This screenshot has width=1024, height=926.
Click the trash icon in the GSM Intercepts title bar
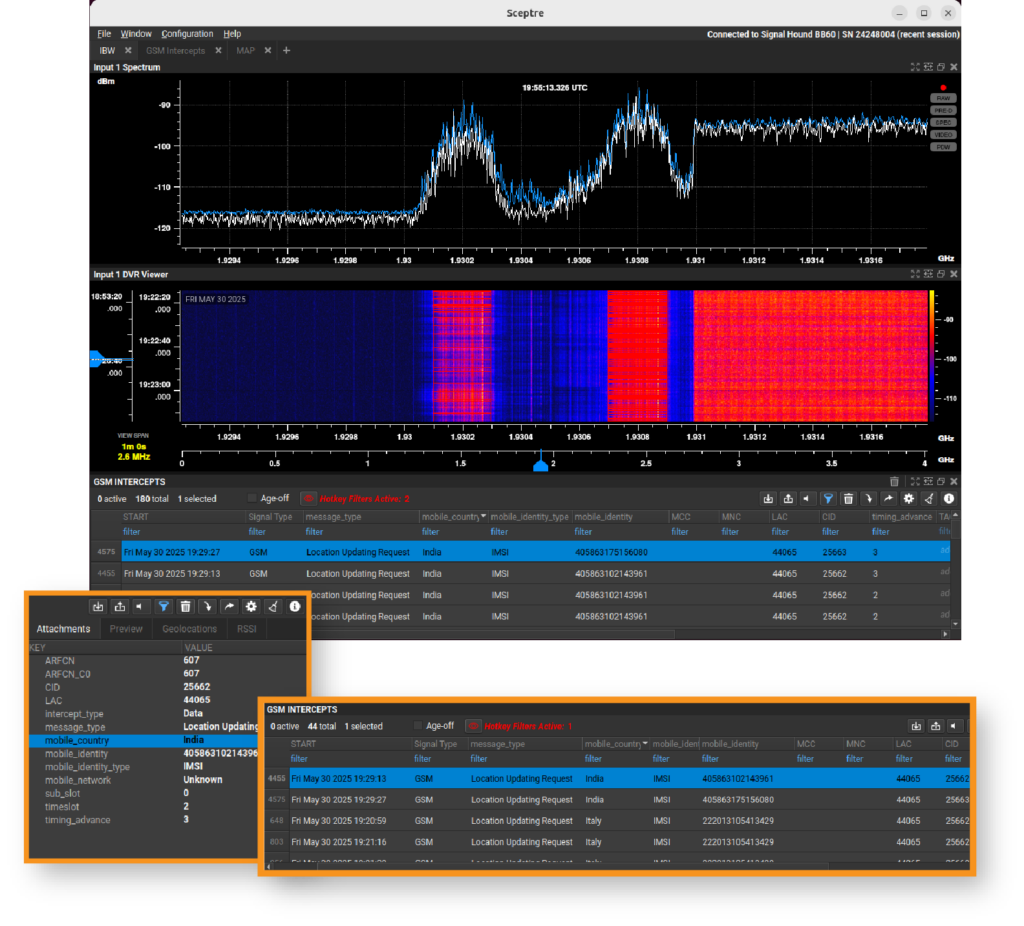894,481
